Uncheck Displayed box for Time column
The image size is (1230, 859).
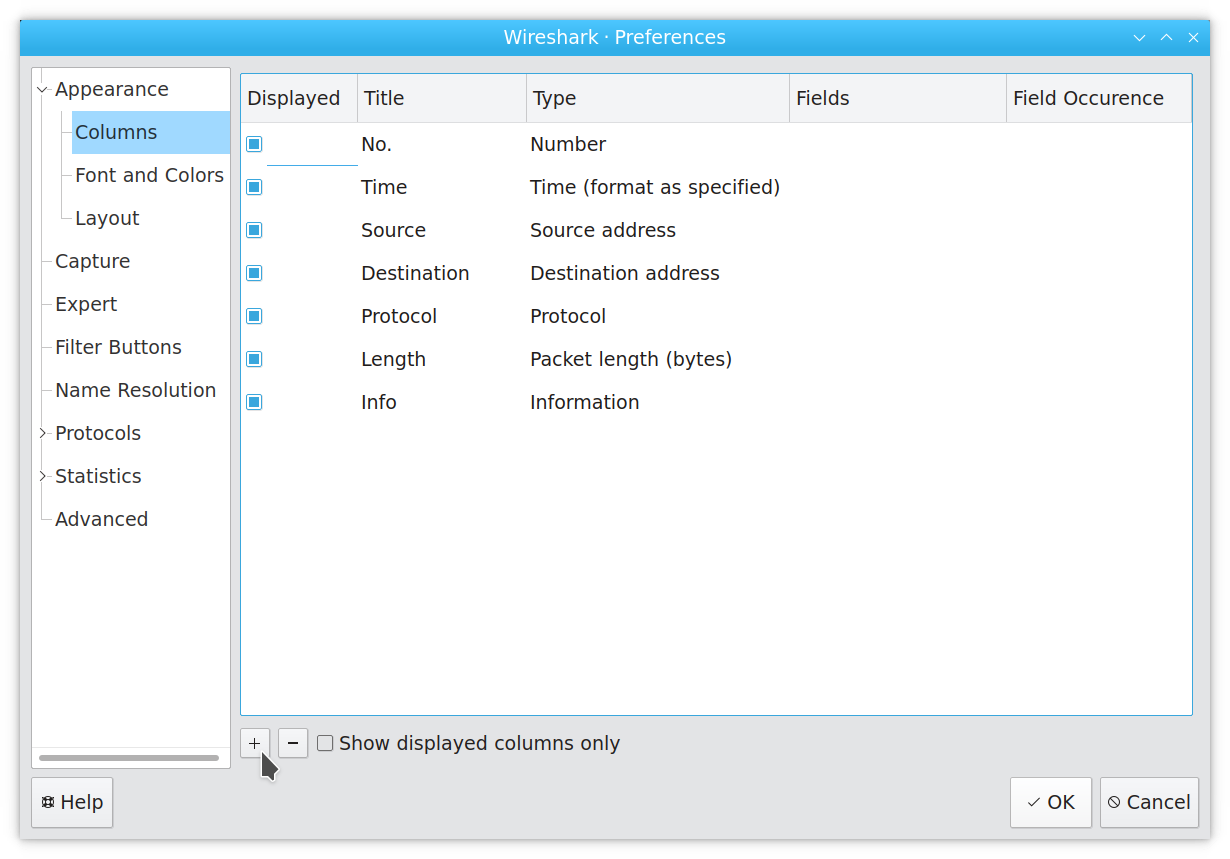(x=254, y=187)
